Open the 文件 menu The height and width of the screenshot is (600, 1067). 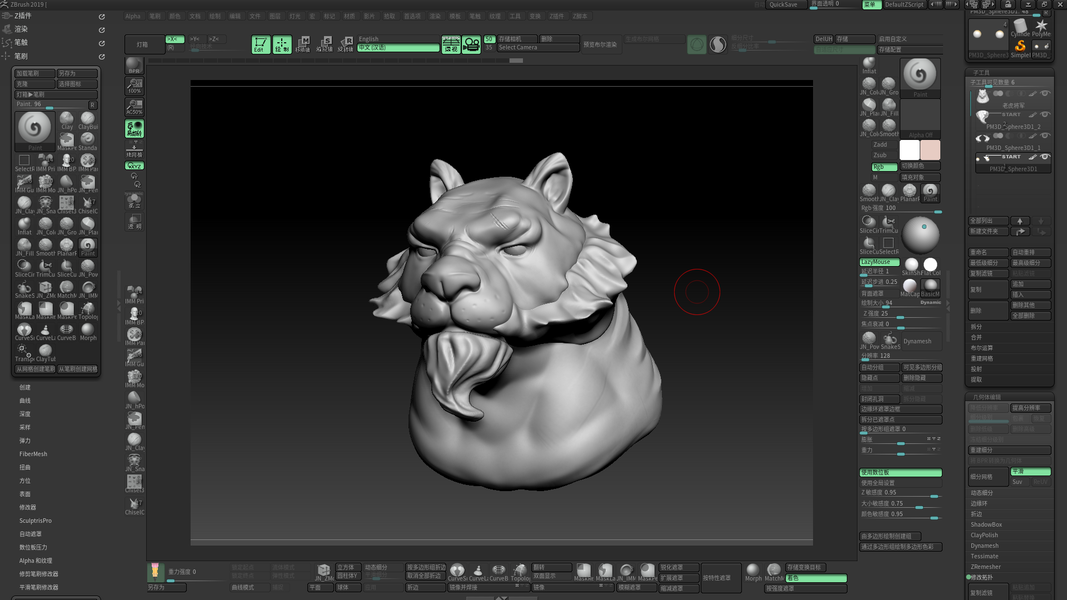[255, 16]
